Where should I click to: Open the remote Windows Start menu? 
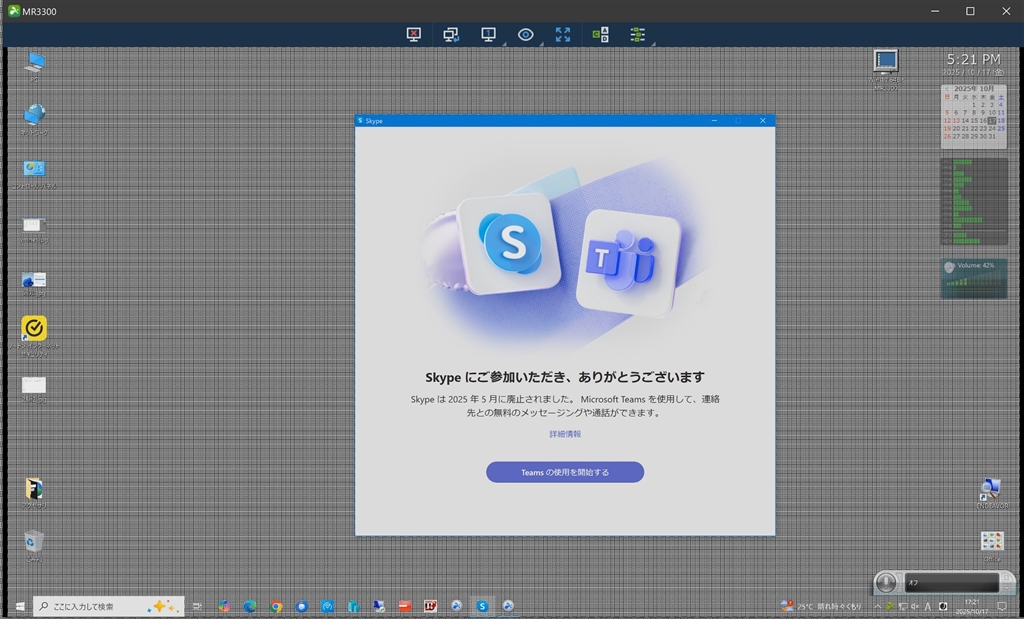coord(19,606)
